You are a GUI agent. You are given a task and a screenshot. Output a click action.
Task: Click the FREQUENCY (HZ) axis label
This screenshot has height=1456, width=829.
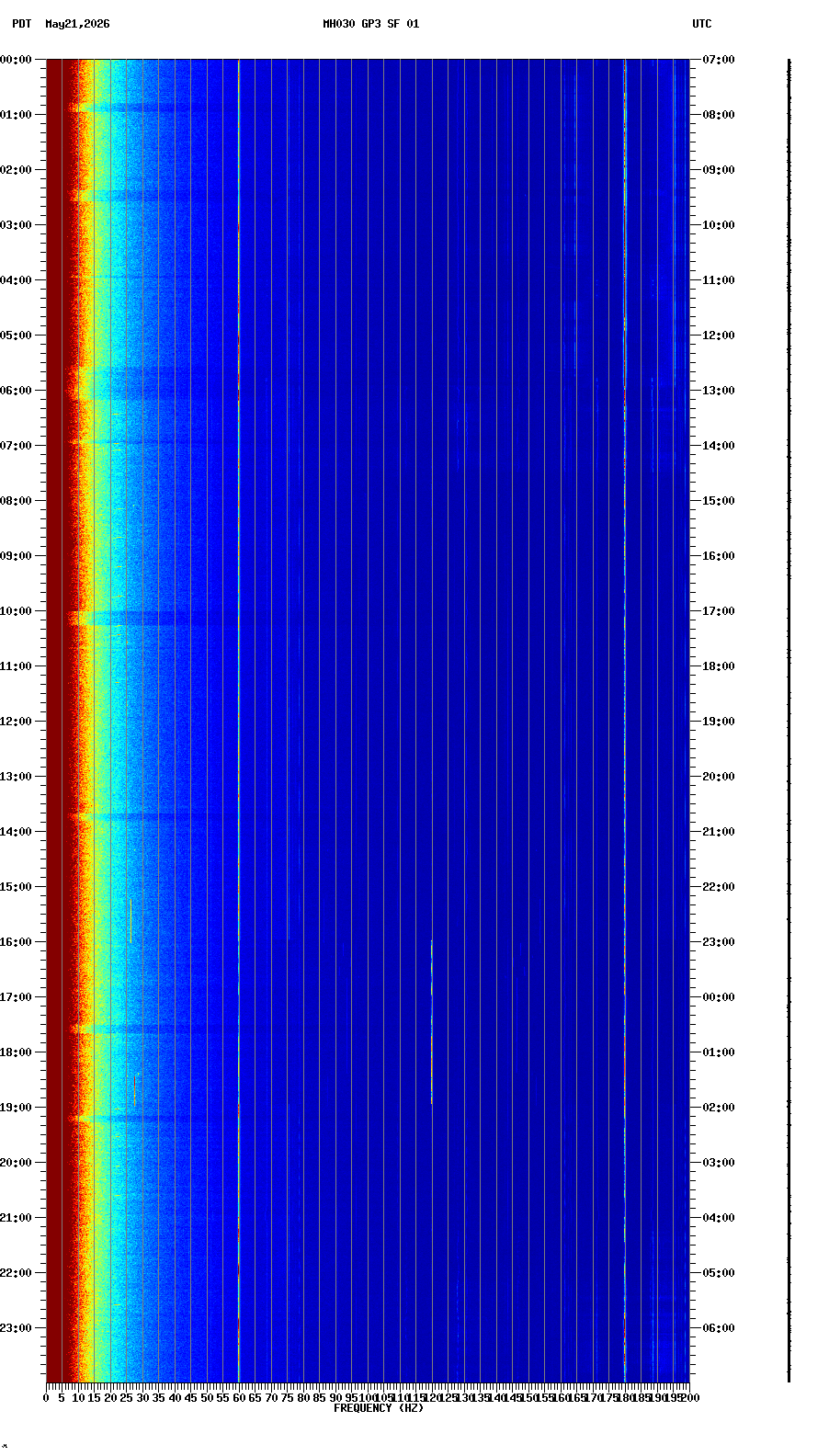point(379,1408)
